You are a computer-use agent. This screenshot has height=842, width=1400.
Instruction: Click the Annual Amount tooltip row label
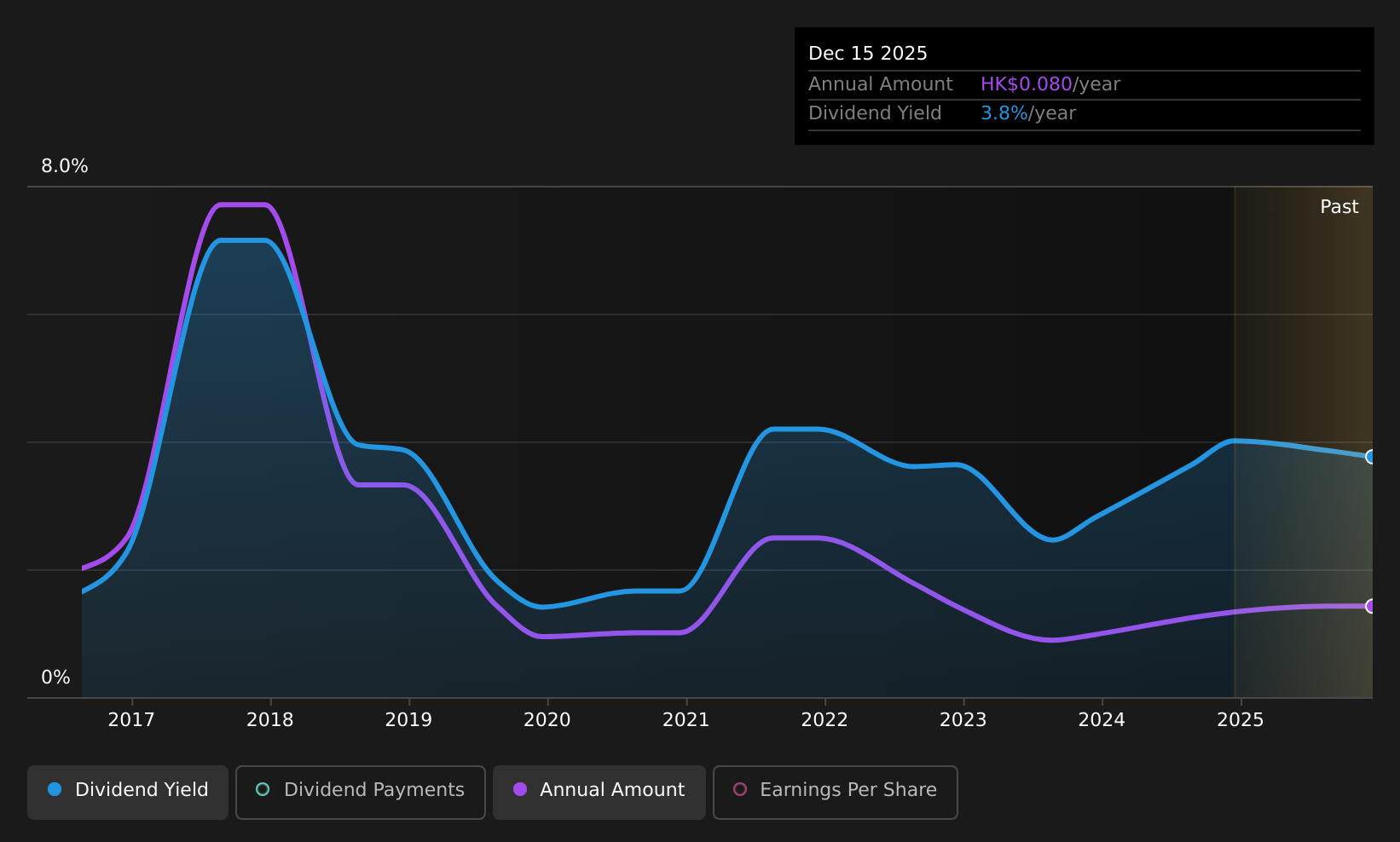(881, 84)
